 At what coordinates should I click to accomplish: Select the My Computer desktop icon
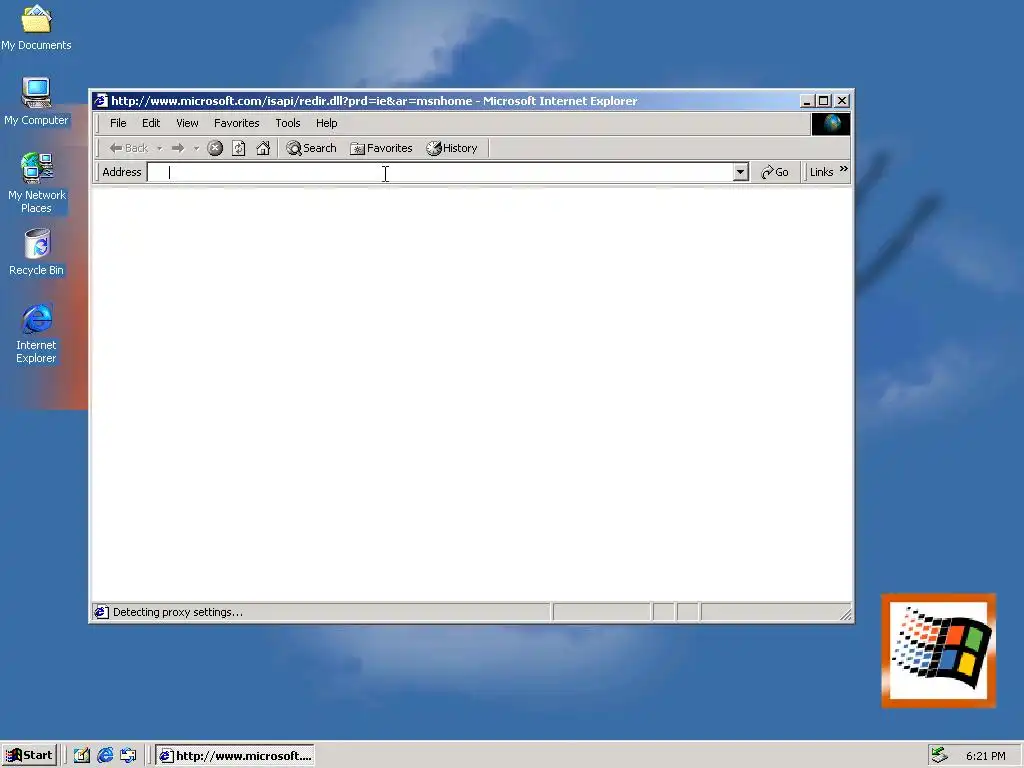point(36,102)
